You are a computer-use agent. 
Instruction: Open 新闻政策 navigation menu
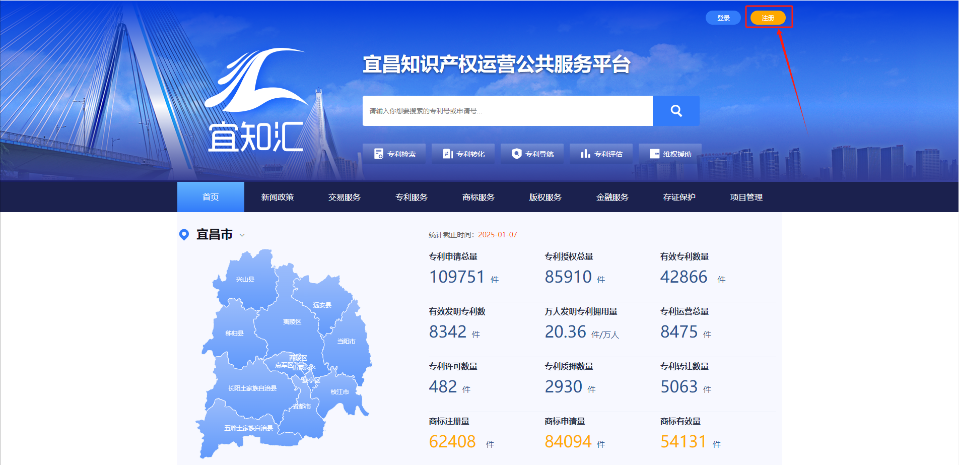[x=277, y=197]
